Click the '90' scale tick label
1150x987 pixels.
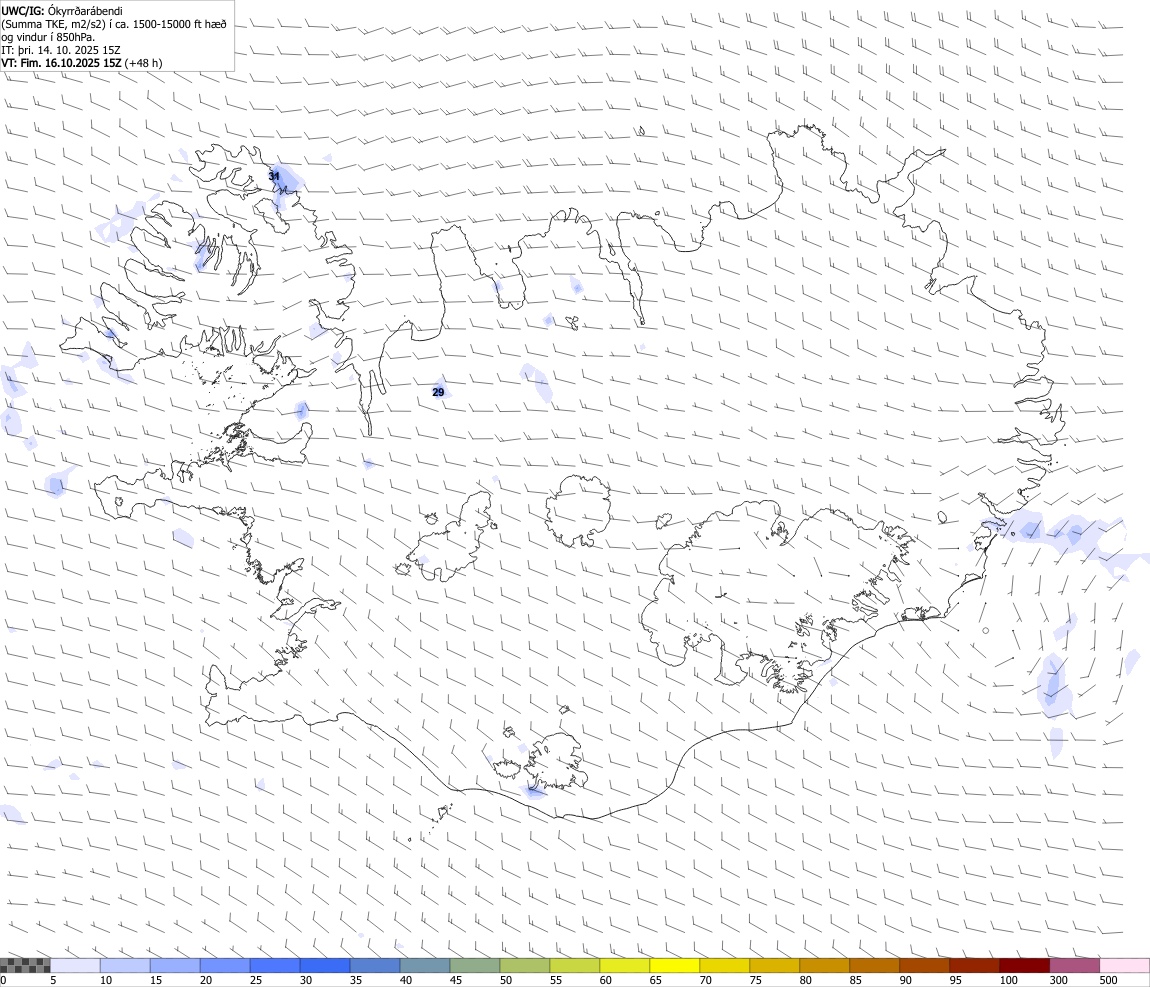tap(906, 980)
